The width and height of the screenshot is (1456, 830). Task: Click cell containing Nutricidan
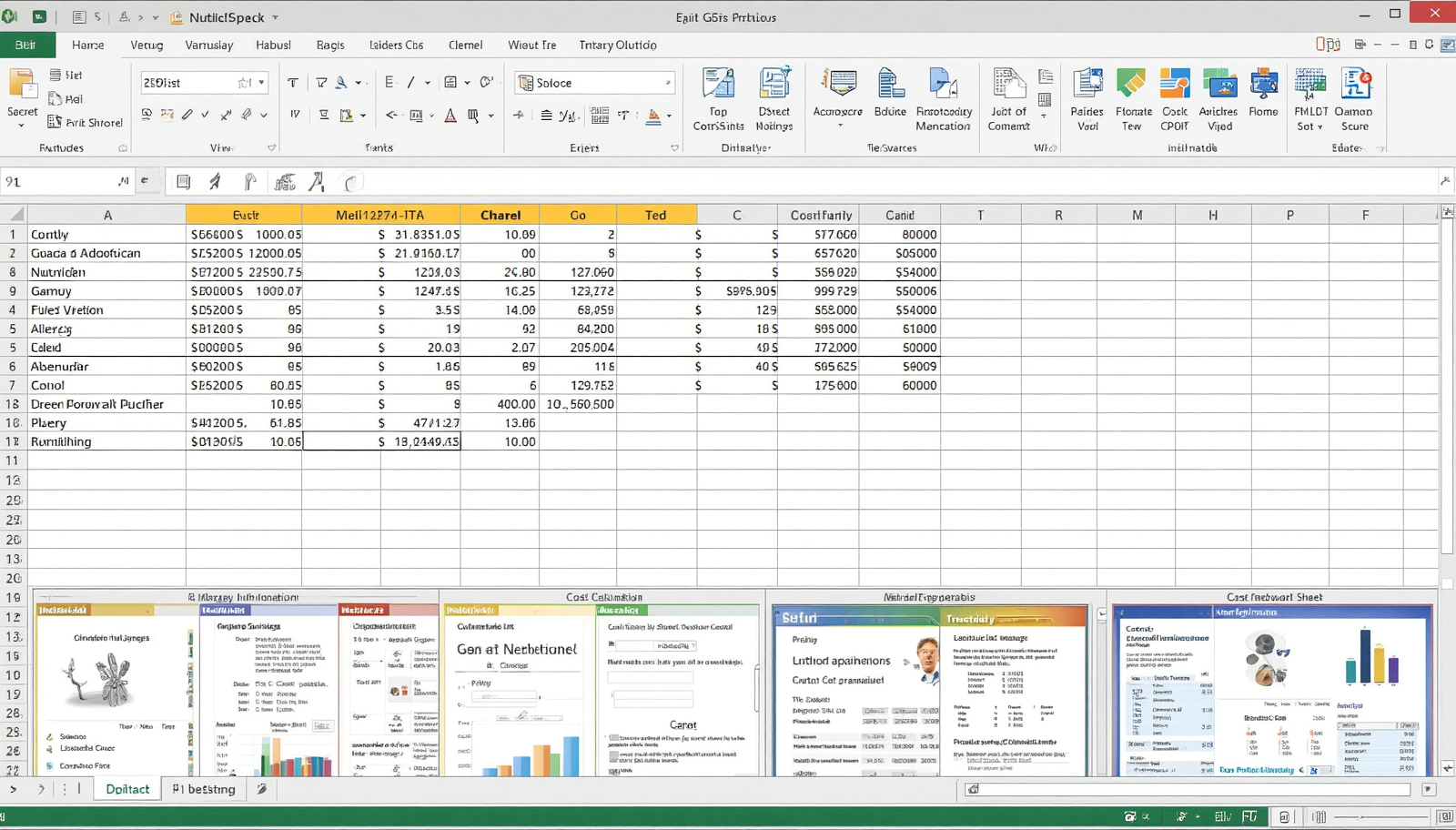point(106,272)
